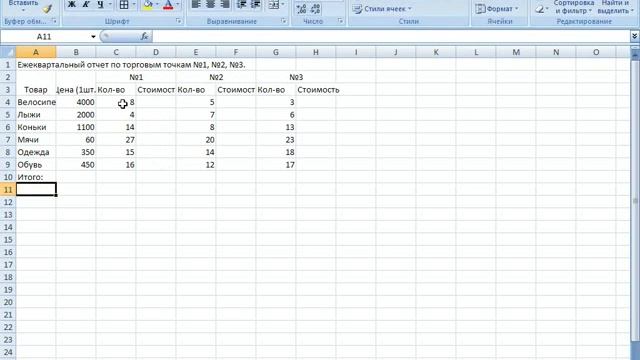Open Число group dialog launcher
The image size is (640, 360).
coord(340,21)
